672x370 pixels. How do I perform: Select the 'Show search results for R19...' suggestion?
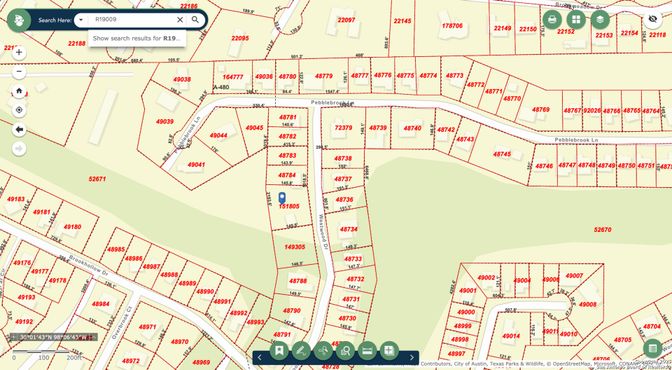[x=137, y=38]
